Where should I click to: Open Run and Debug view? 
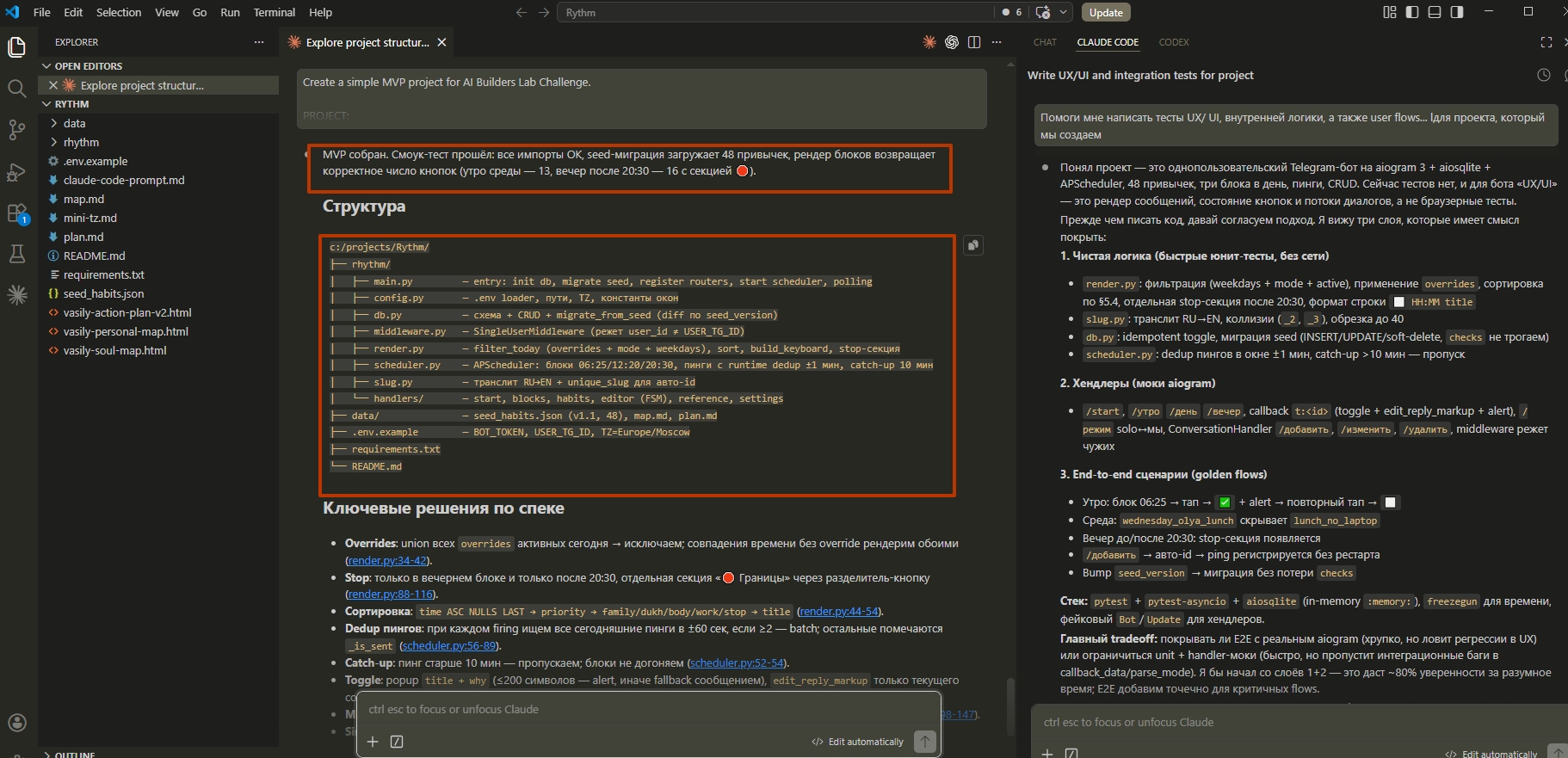point(16,171)
